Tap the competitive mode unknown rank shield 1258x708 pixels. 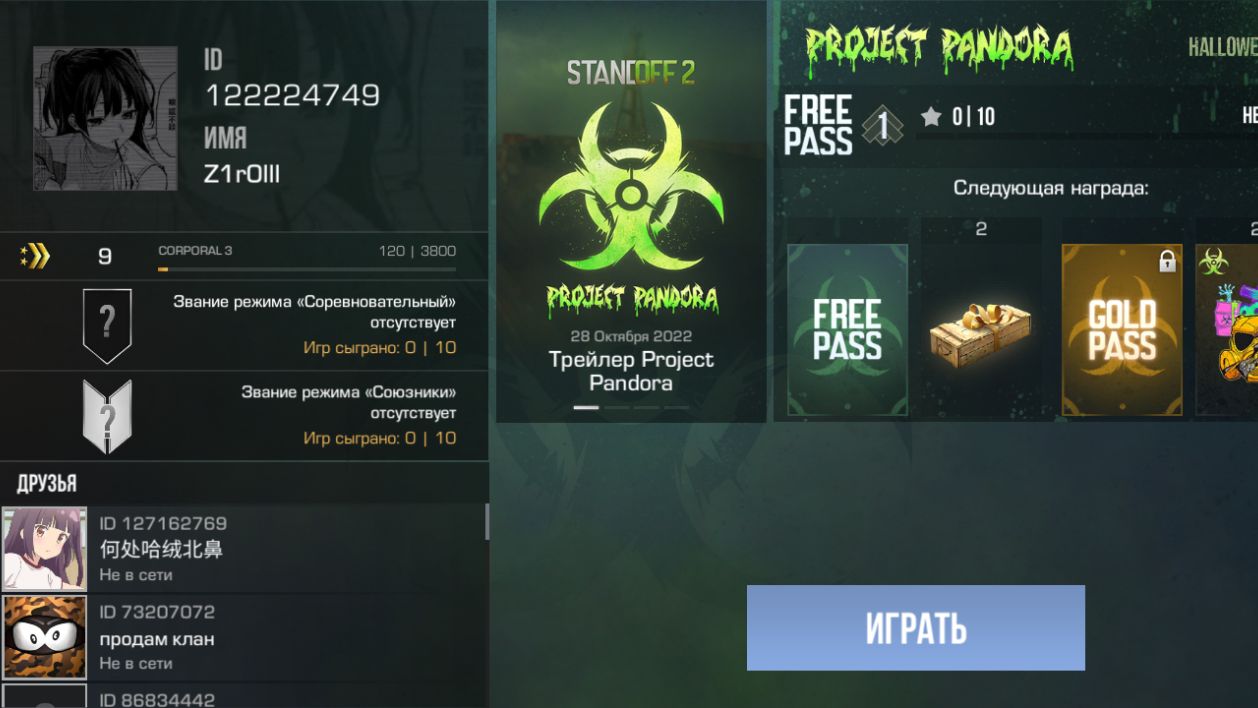click(107, 325)
